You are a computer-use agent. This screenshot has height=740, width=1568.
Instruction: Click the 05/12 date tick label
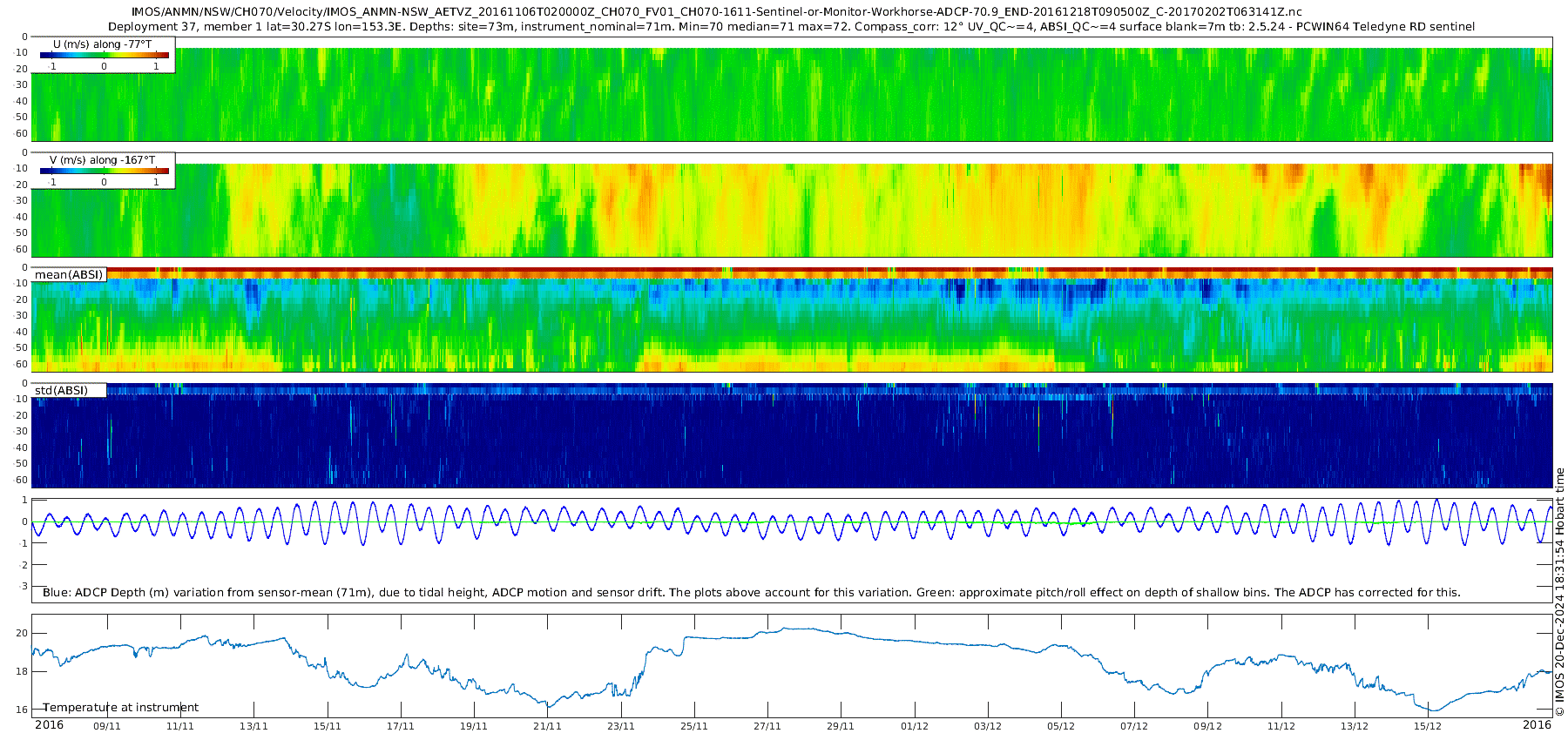tap(1060, 726)
